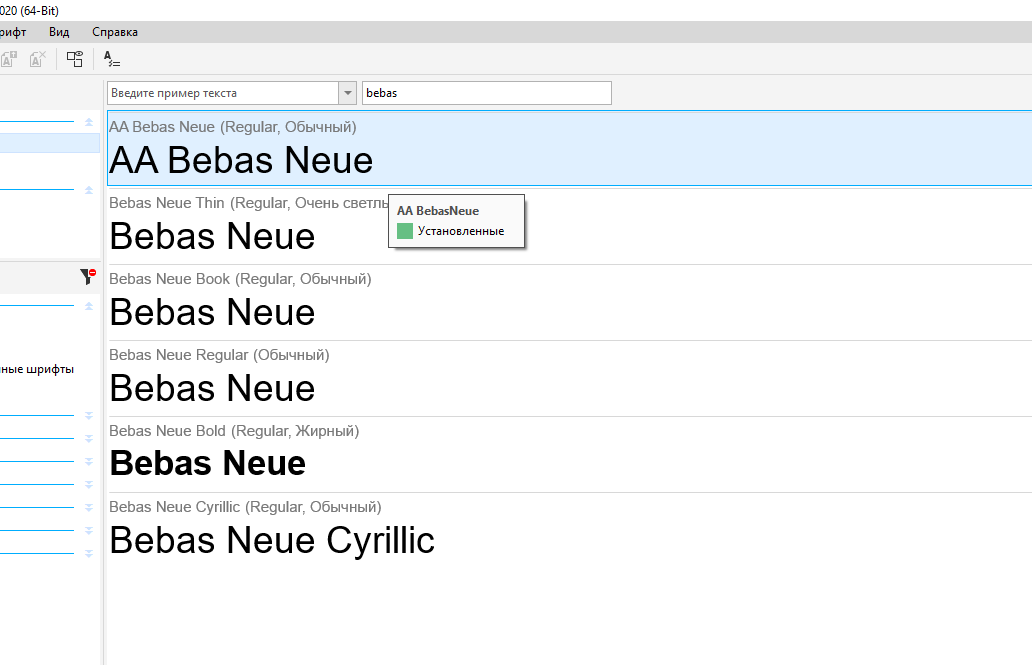Click the grayed-out add font icon
The image size is (1032, 665).
[9, 59]
